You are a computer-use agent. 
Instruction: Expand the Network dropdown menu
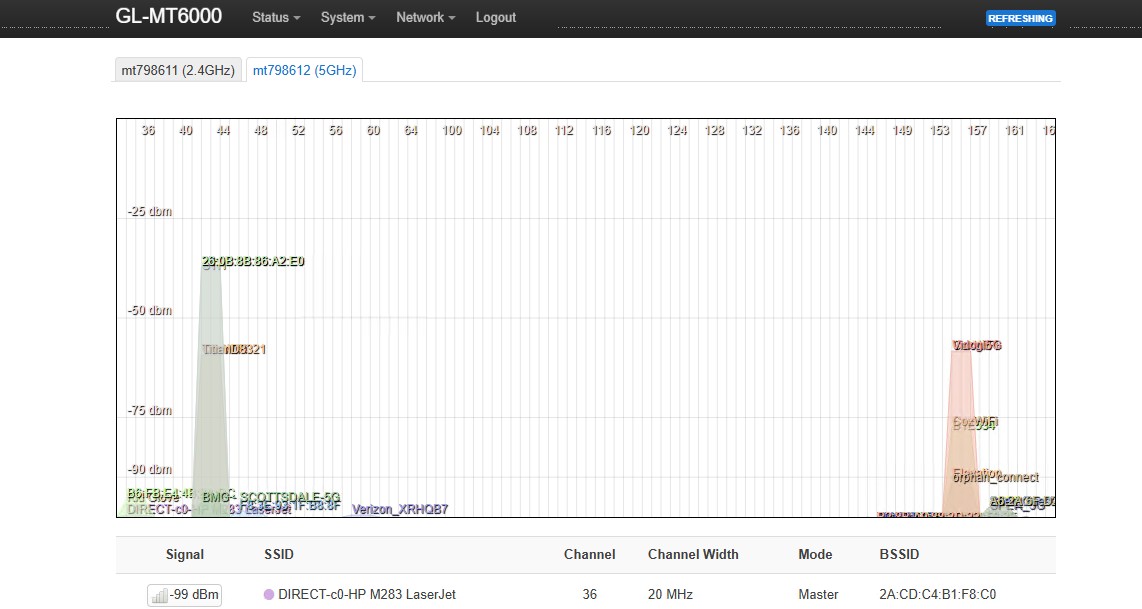pos(425,17)
